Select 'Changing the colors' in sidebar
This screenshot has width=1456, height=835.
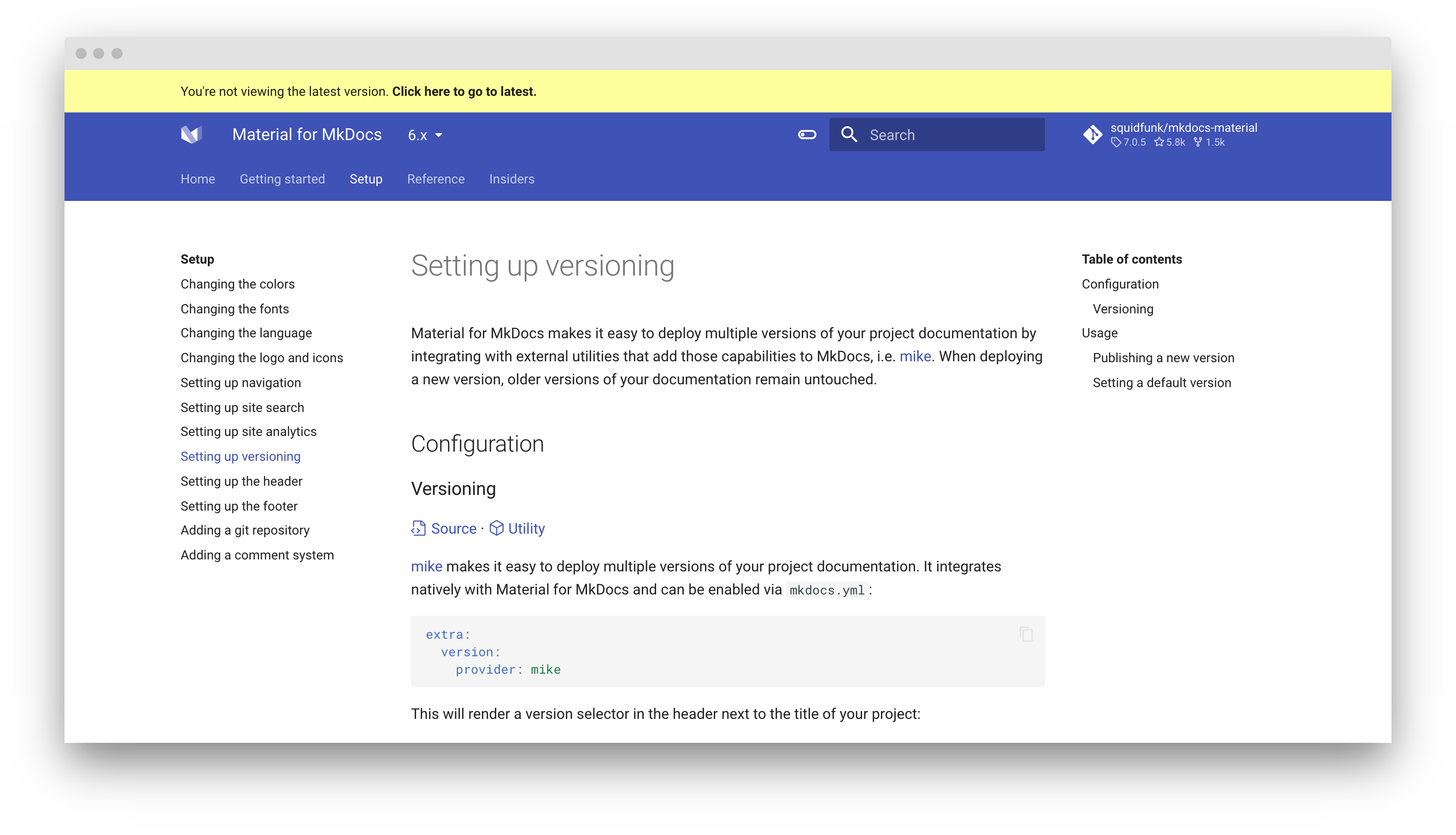click(x=237, y=284)
